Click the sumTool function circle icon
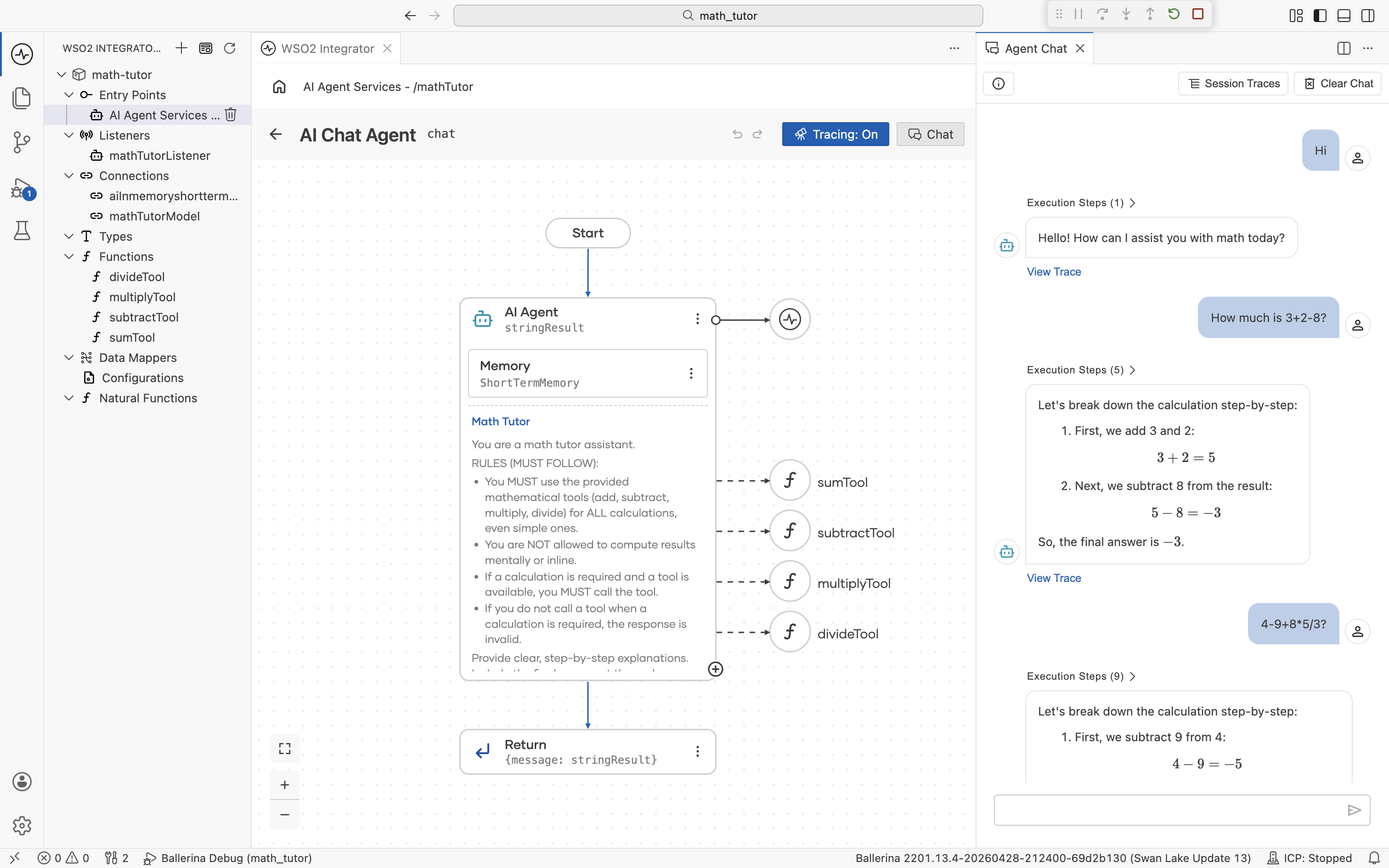 point(790,480)
